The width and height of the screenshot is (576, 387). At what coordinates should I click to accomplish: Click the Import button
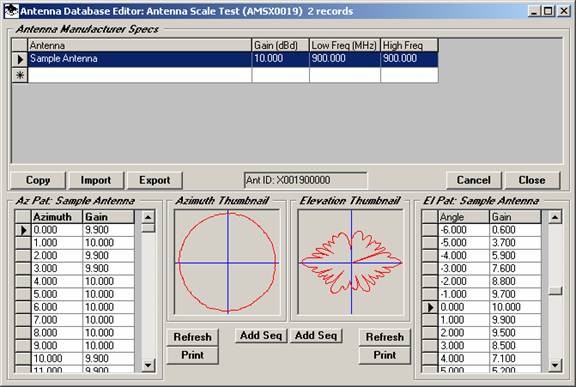tap(96, 180)
